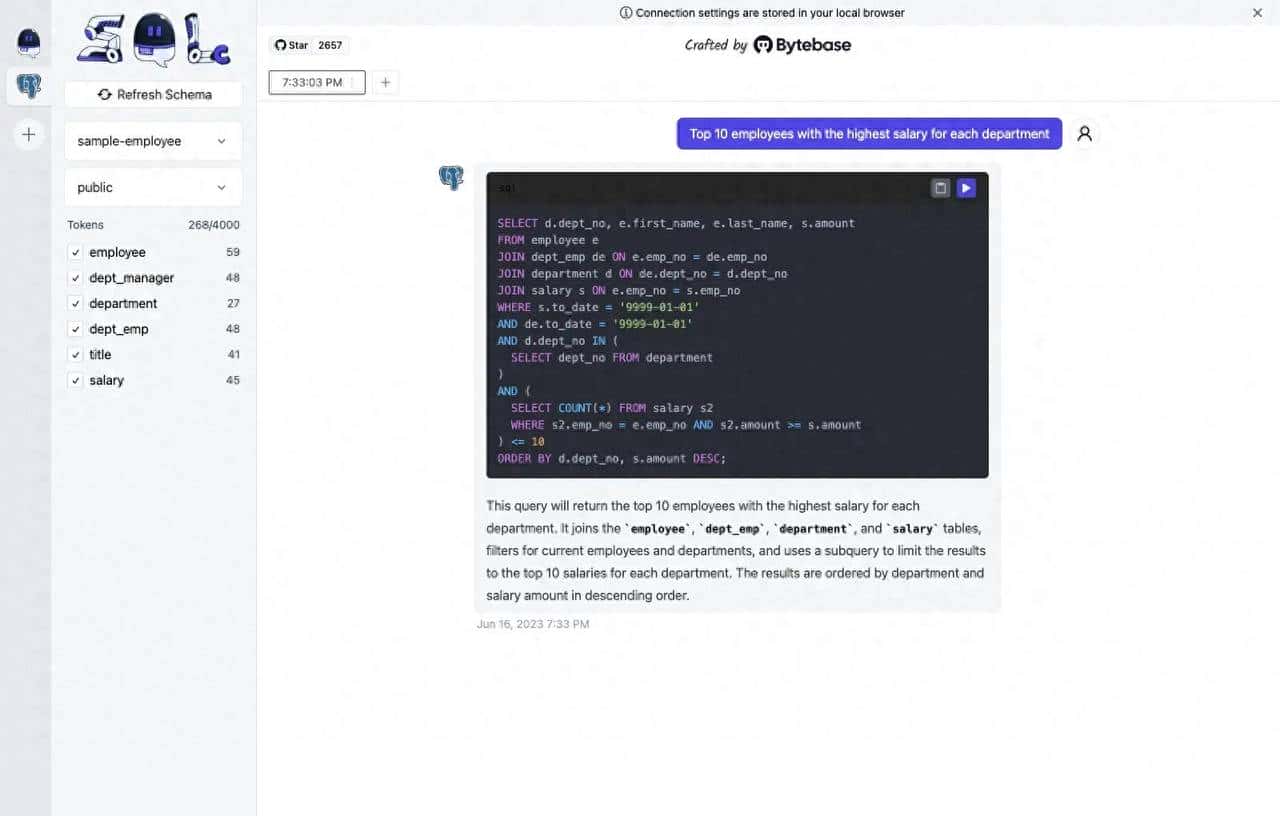Click the token count 59 for employee

[233, 253]
